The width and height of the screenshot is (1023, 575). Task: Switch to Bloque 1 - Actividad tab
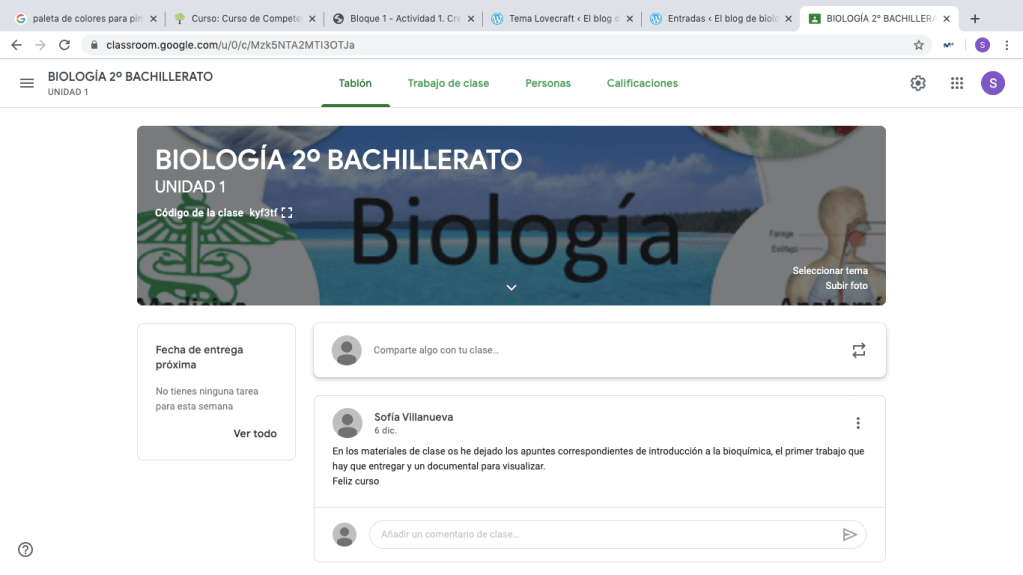(x=405, y=19)
